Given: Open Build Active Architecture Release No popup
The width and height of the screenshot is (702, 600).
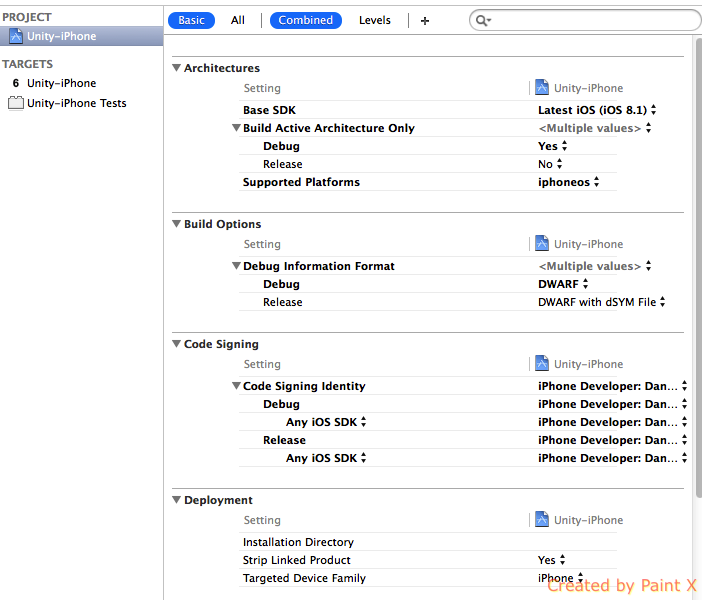Looking at the screenshot, I should click(x=550, y=164).
